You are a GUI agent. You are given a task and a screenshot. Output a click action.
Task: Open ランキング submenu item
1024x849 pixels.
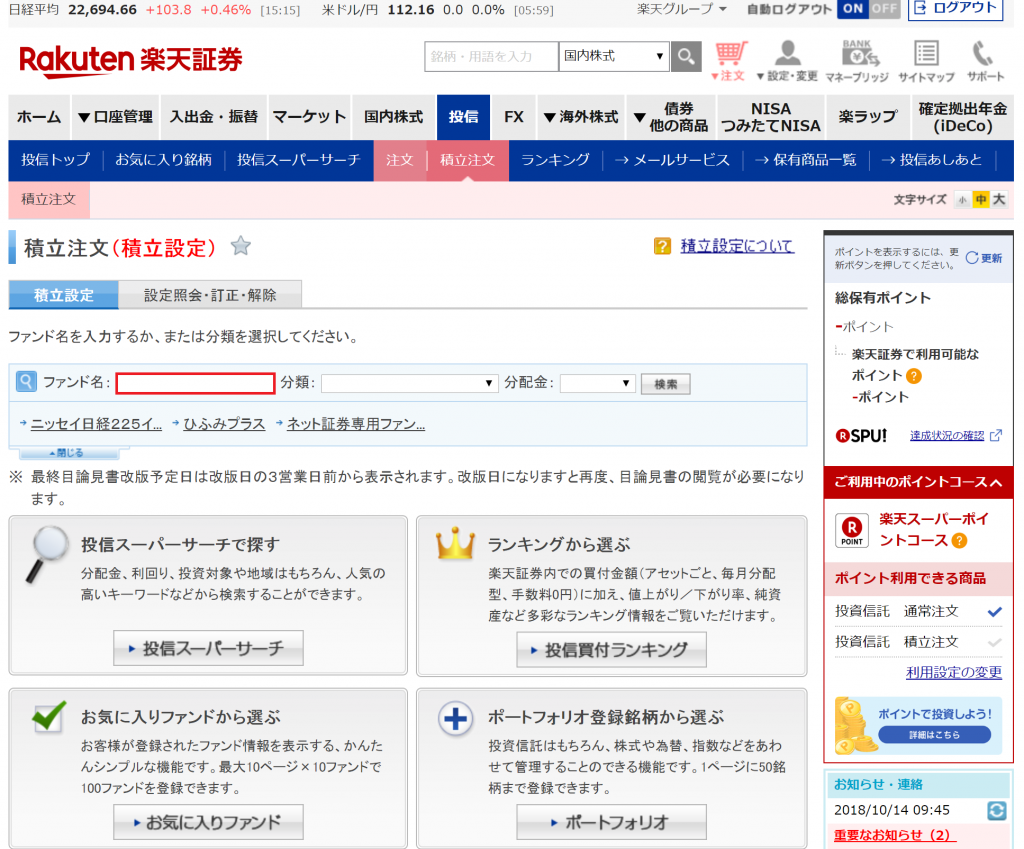click(x=555, y=160)
